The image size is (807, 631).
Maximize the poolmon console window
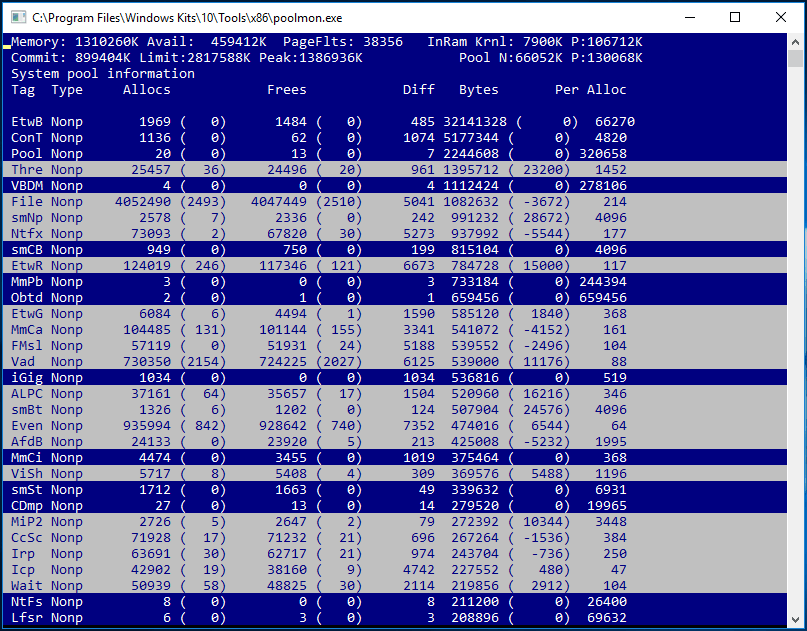pyautogui.click(x=735, y=17)
